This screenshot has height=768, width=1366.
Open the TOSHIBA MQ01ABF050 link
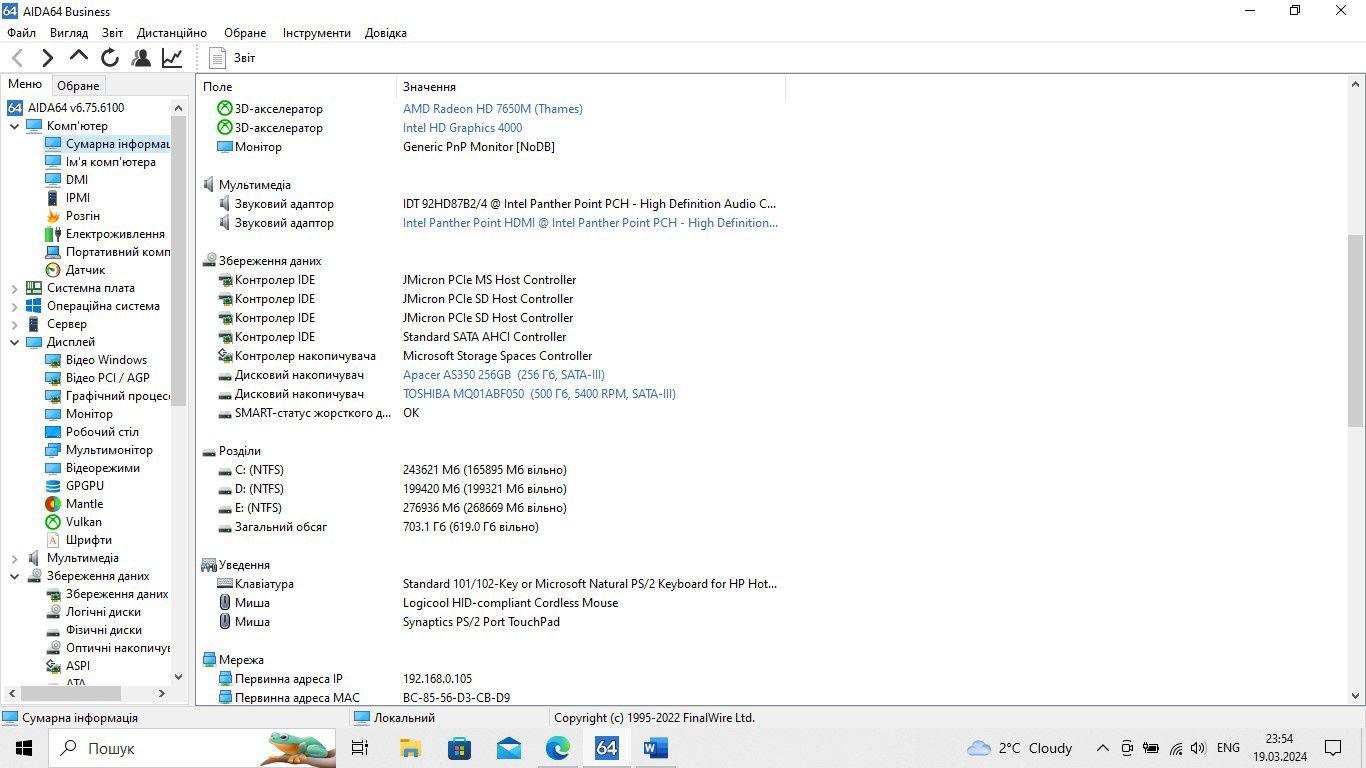click(x=539, y=394)
